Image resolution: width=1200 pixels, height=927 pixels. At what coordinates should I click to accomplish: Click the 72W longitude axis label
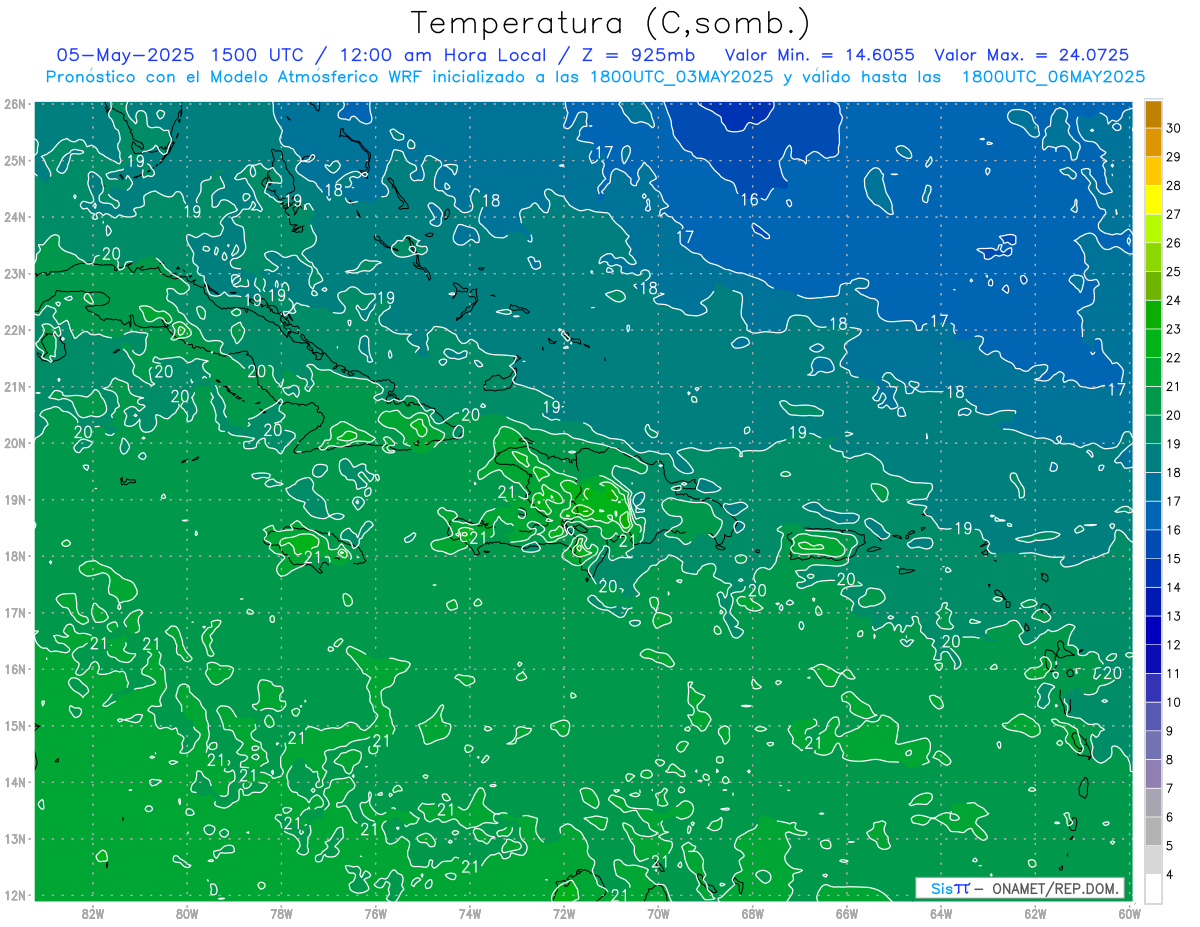click(x=564, y=912)
